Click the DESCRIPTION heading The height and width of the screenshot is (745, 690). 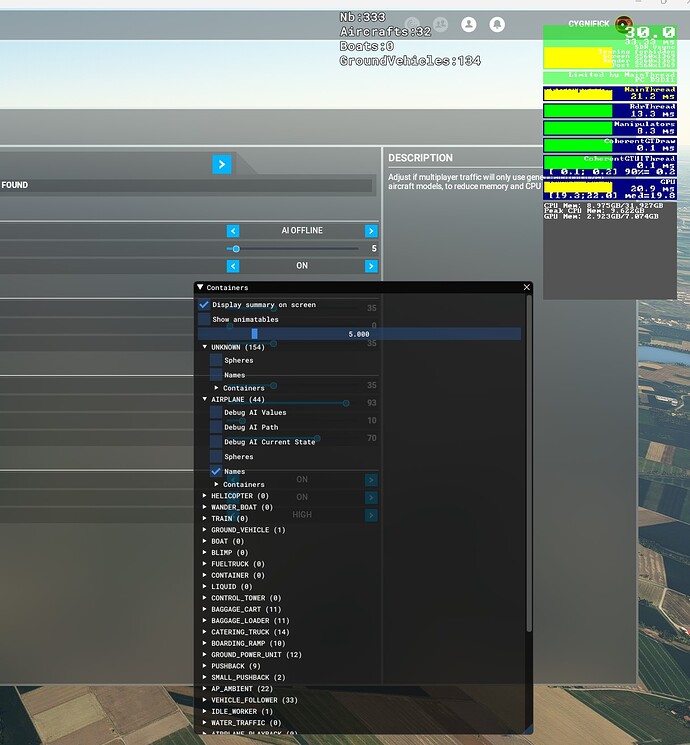point(421,158)
